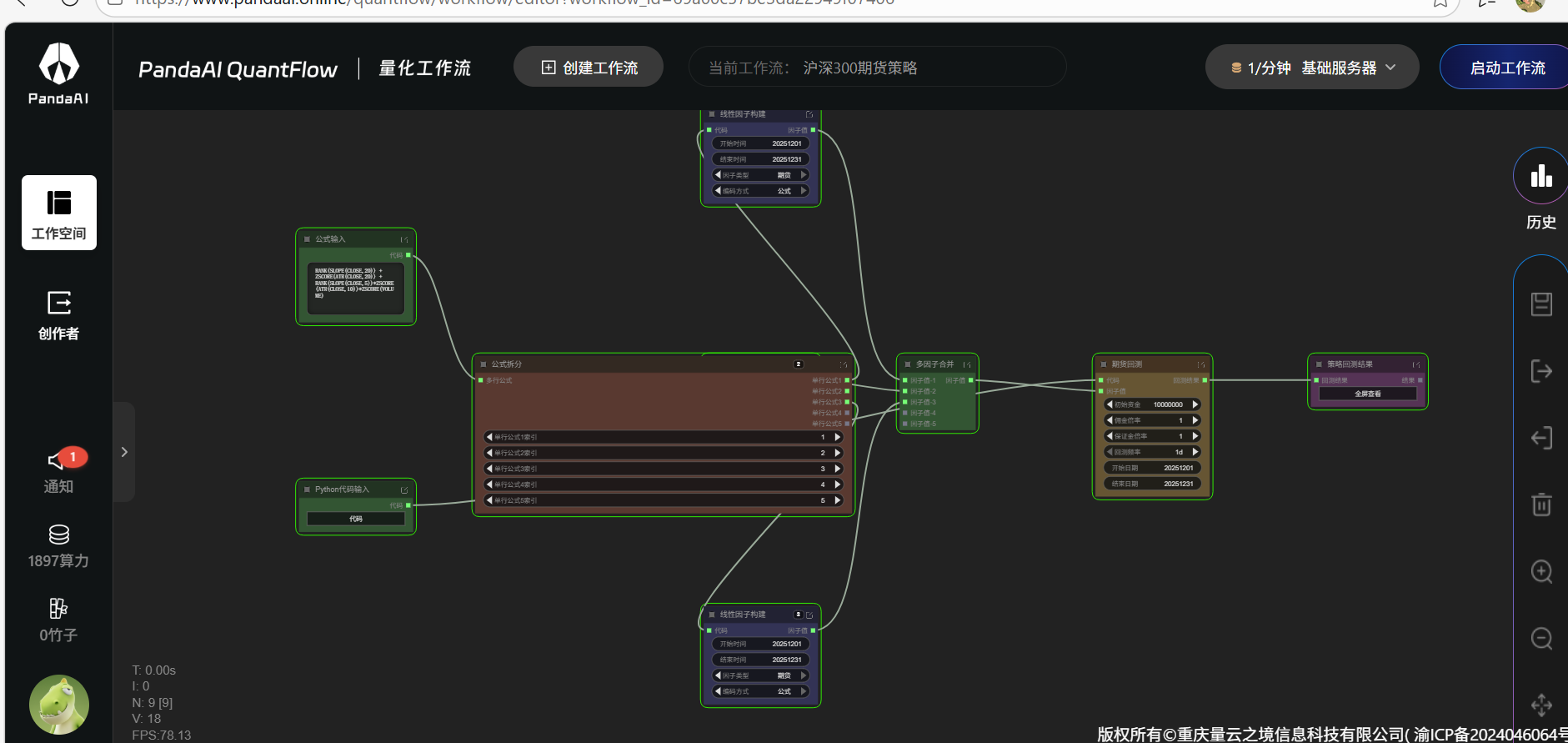Click 开始时间 field in lower 线性因子构建 node

[x=761, y=644]
